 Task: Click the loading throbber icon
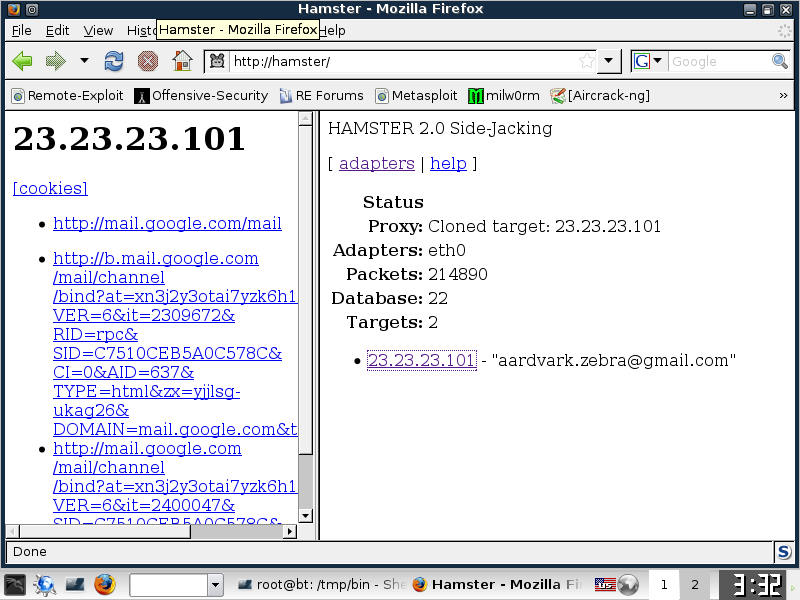tap(784, 31)
